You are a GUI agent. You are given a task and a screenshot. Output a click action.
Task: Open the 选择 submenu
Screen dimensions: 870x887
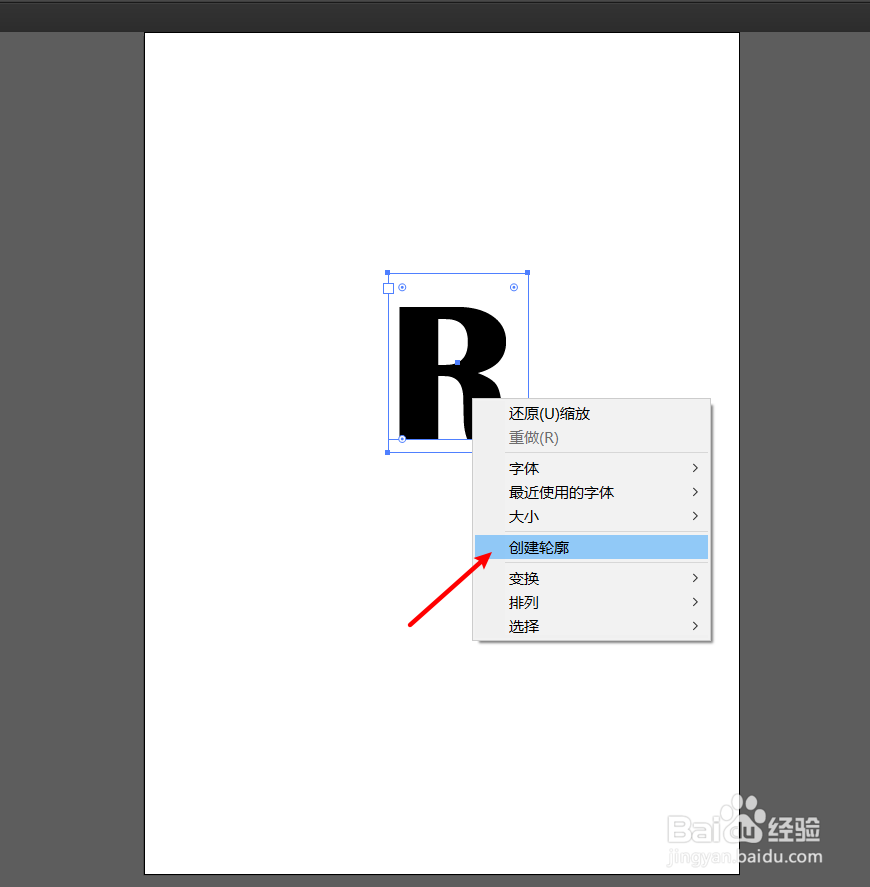pos(523,626)
